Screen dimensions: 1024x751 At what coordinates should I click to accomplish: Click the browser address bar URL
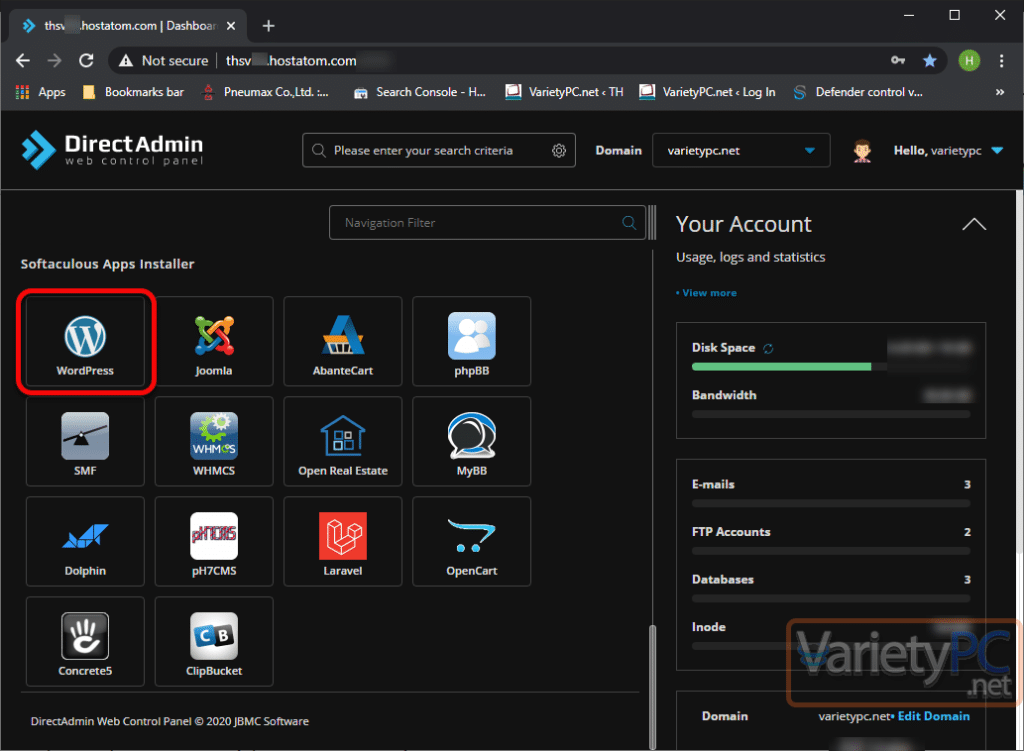point(291,61)
